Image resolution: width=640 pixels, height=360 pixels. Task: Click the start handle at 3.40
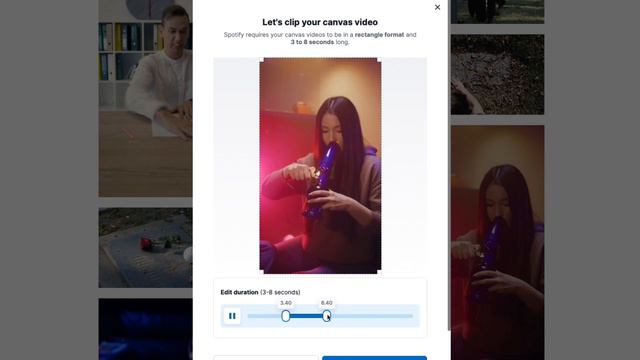pyautogui.click(x=286, y=316)
